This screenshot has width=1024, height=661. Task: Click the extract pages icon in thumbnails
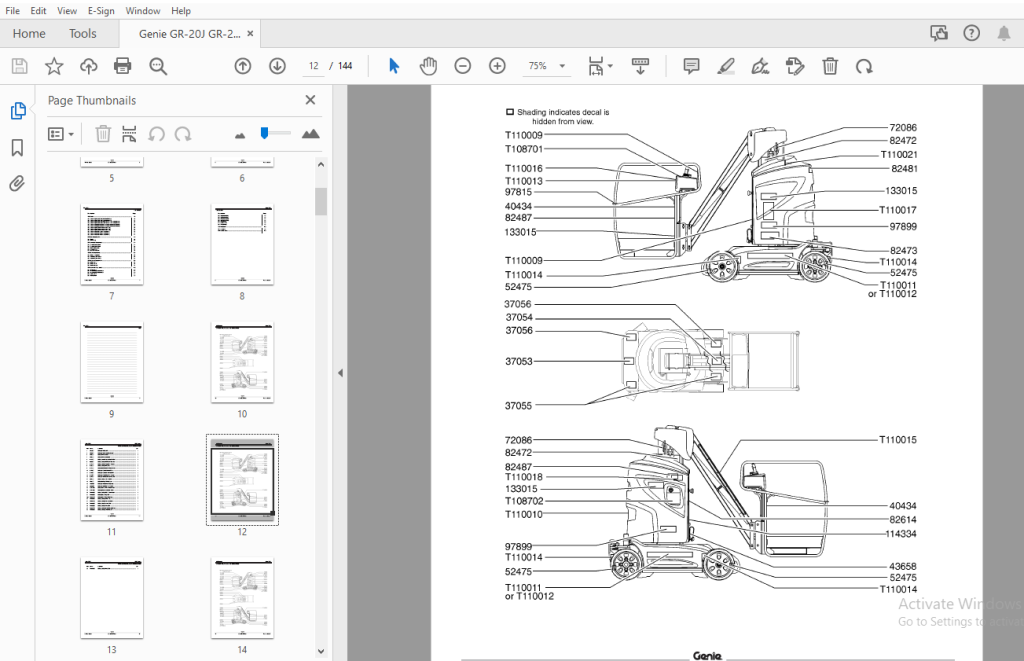(x=129, y=134)
